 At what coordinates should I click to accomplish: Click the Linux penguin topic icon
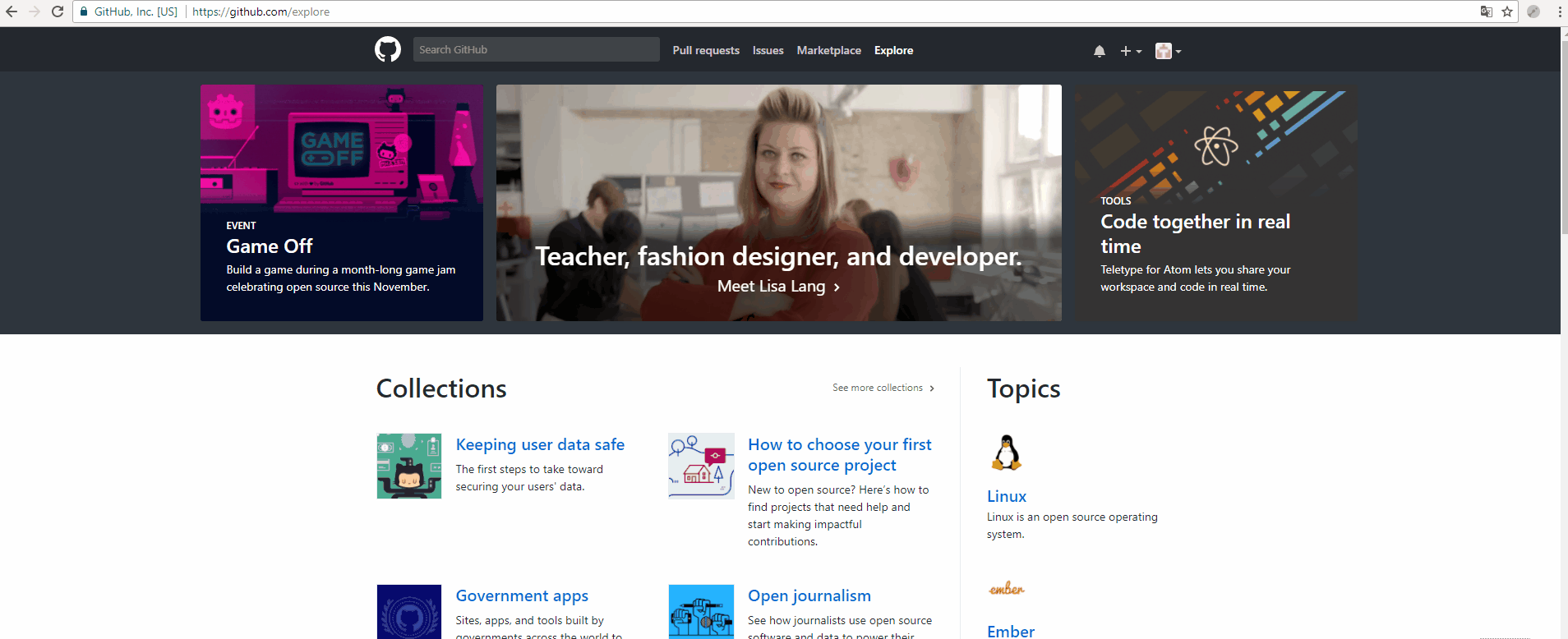point(1007,453)
